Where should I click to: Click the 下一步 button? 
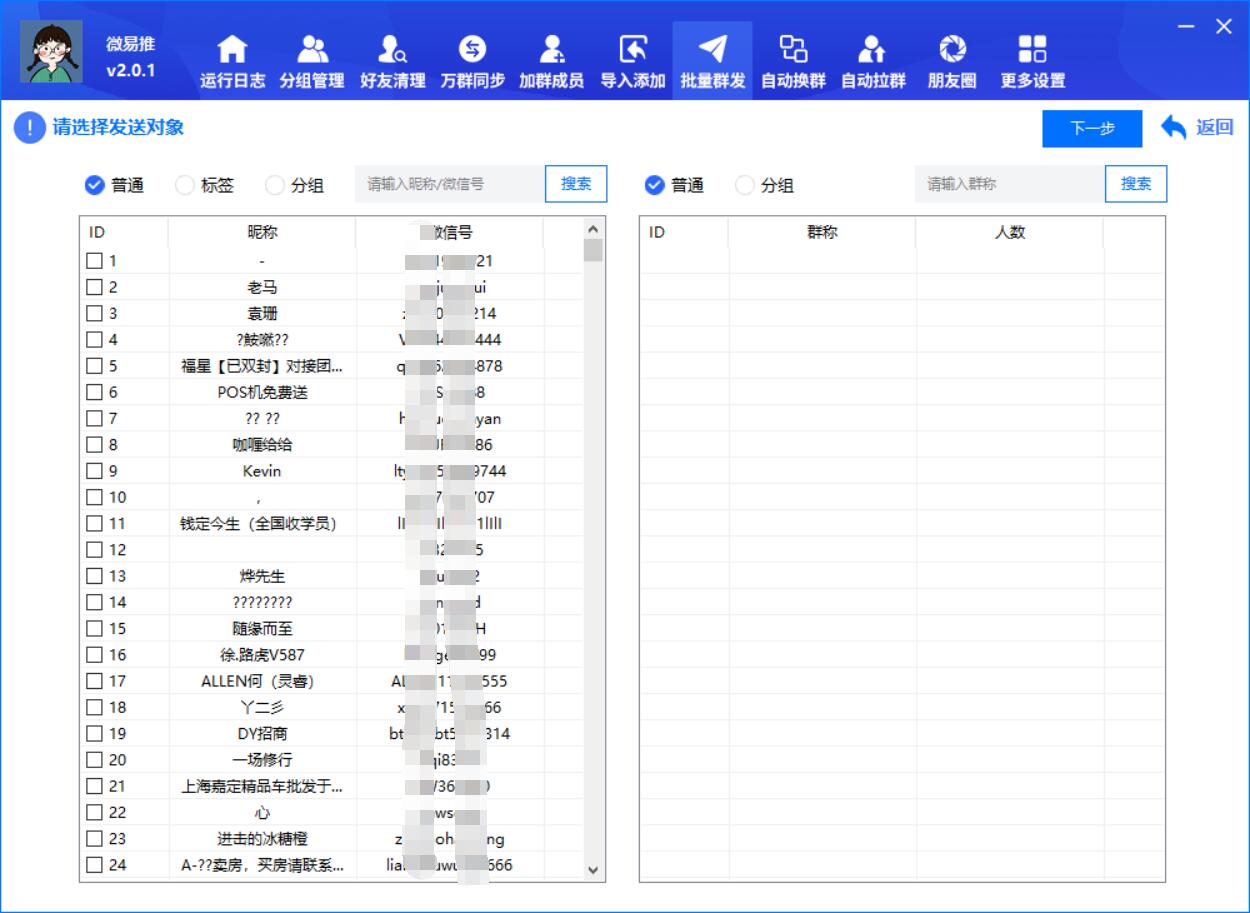pos(1092,128)
